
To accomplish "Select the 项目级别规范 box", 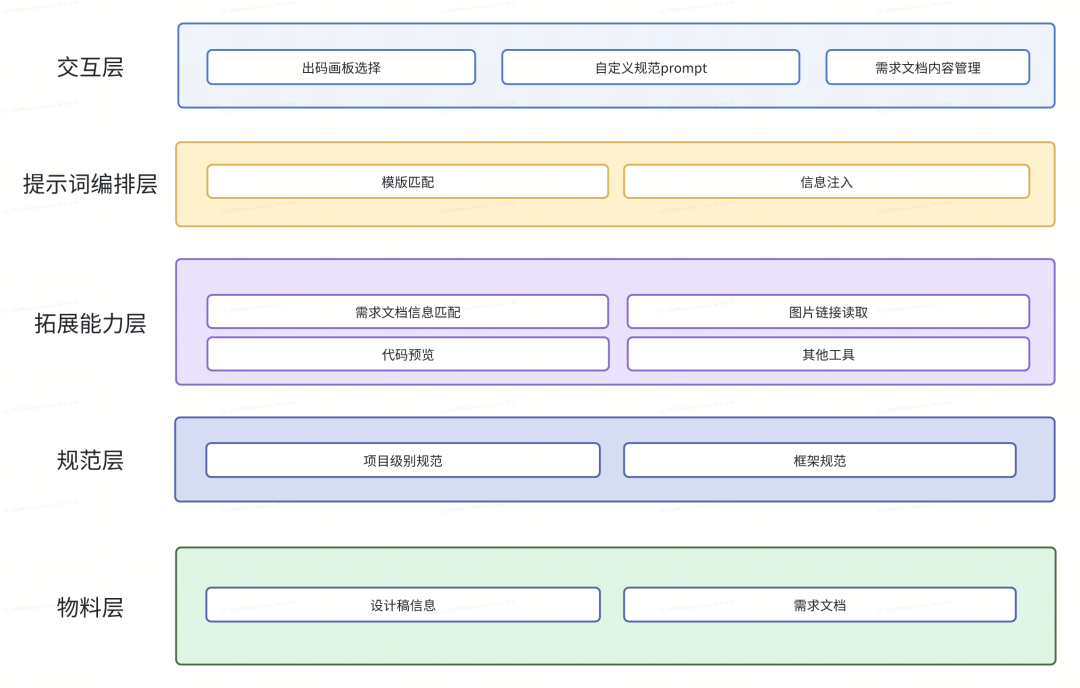I will point(402,460).
